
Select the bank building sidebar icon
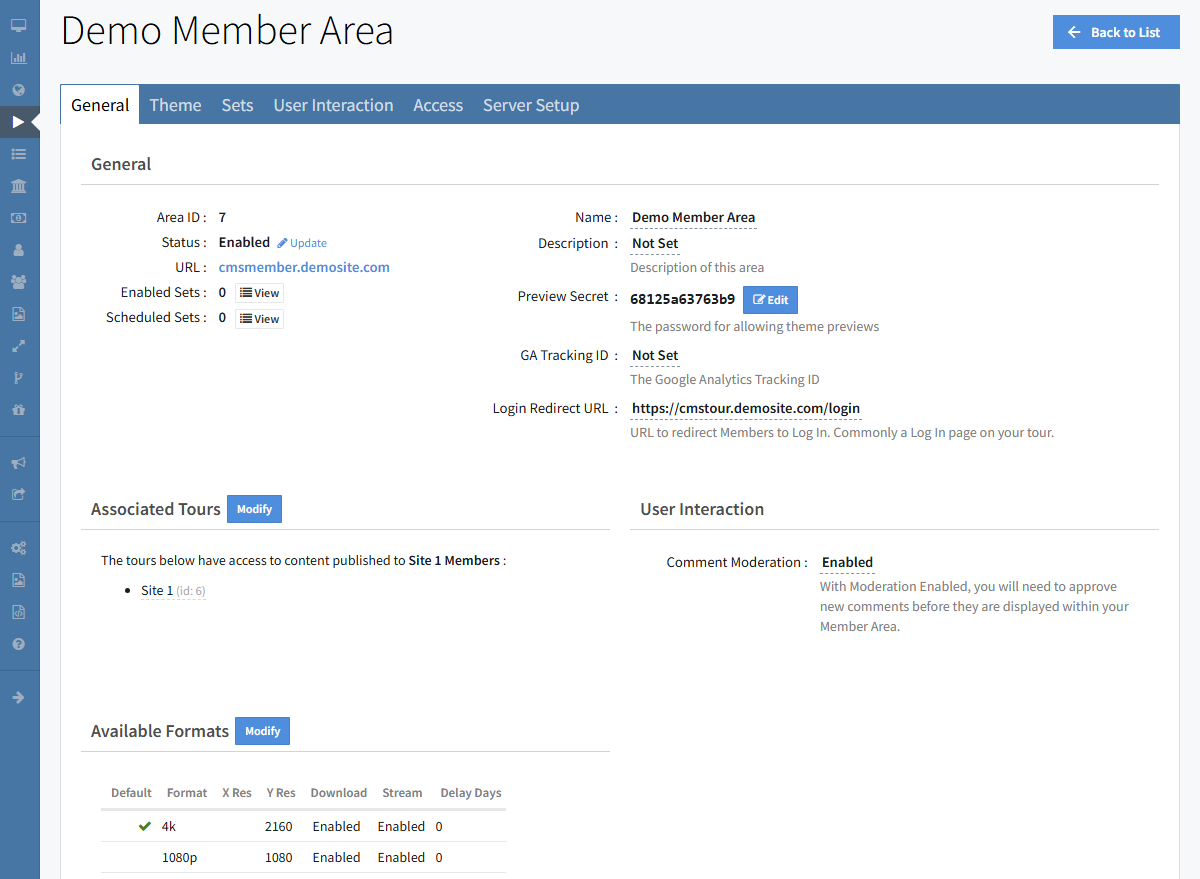coord(18,186)
